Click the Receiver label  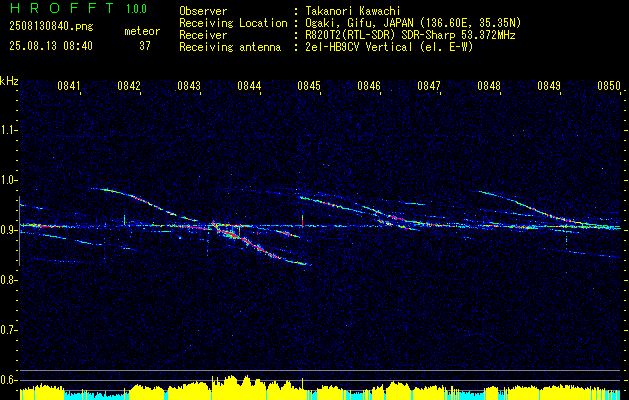(x=203, y=35)
